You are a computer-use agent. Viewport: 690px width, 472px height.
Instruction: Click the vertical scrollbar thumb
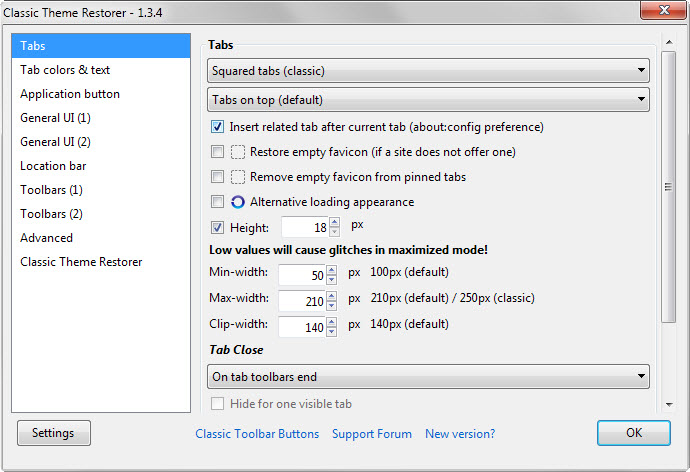[x=669, y=187]
